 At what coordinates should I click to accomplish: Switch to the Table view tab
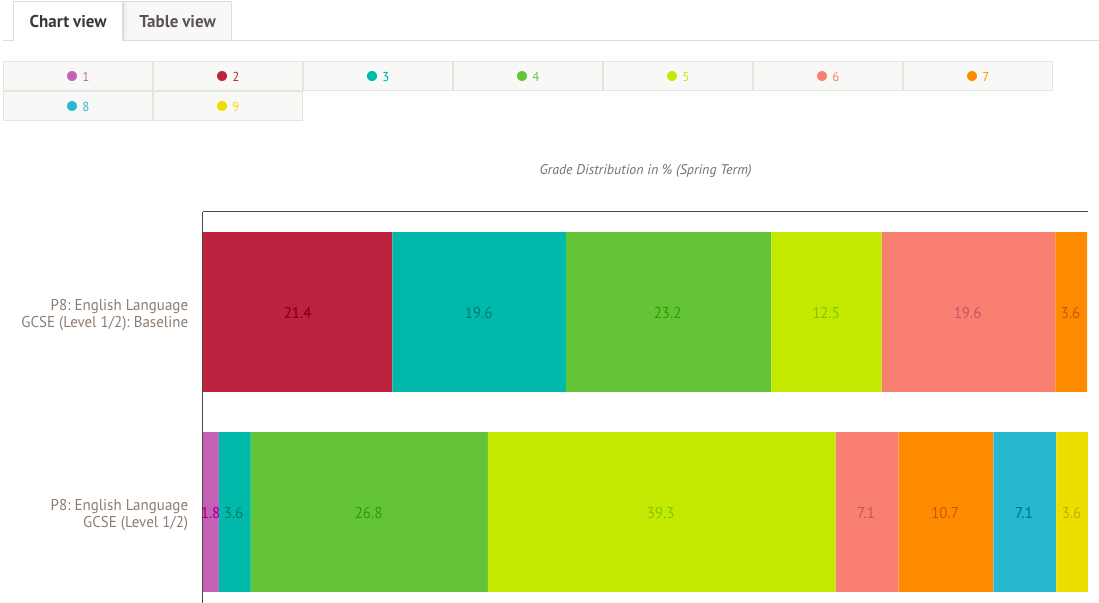(177, 21)
